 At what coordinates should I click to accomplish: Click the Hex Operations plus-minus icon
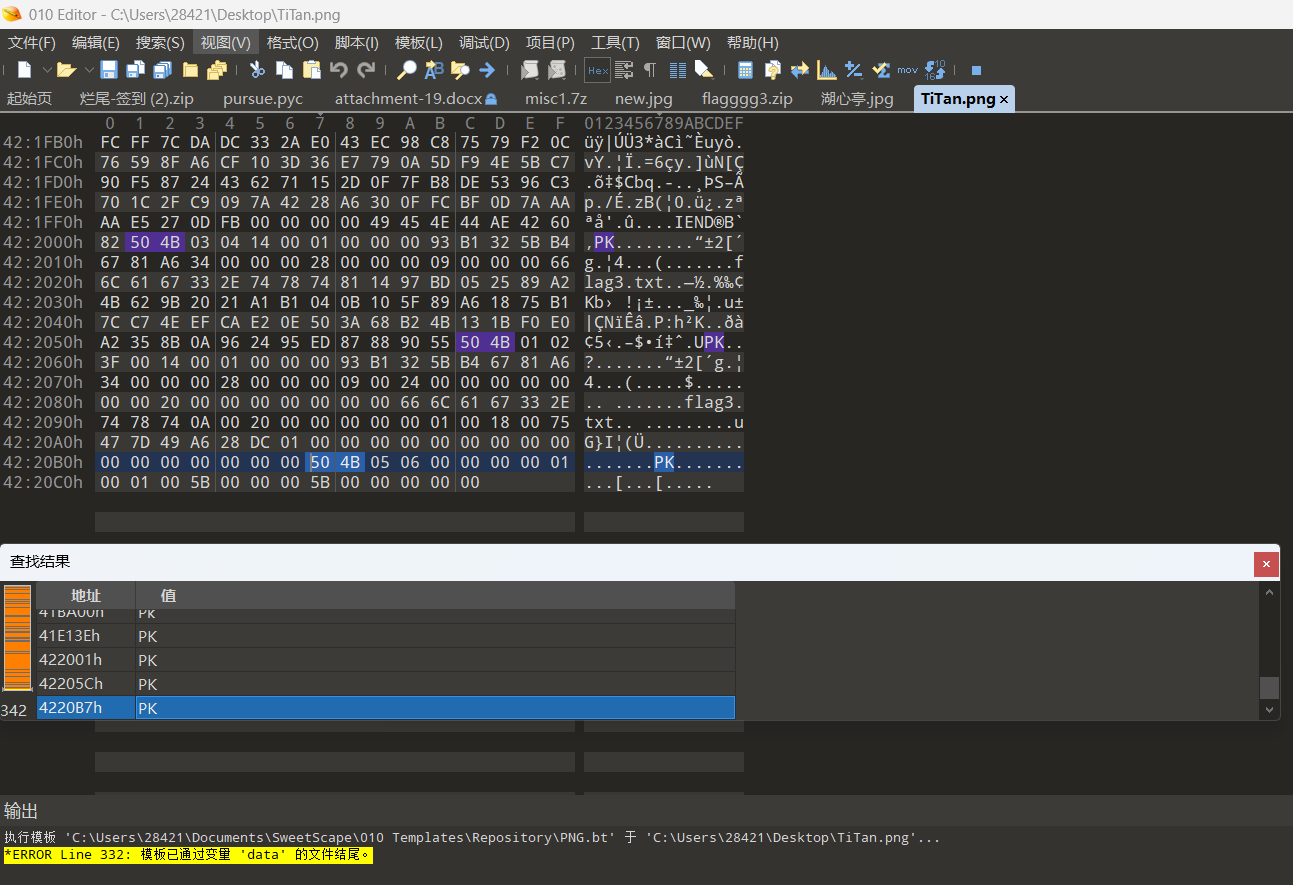click(853, 70)
